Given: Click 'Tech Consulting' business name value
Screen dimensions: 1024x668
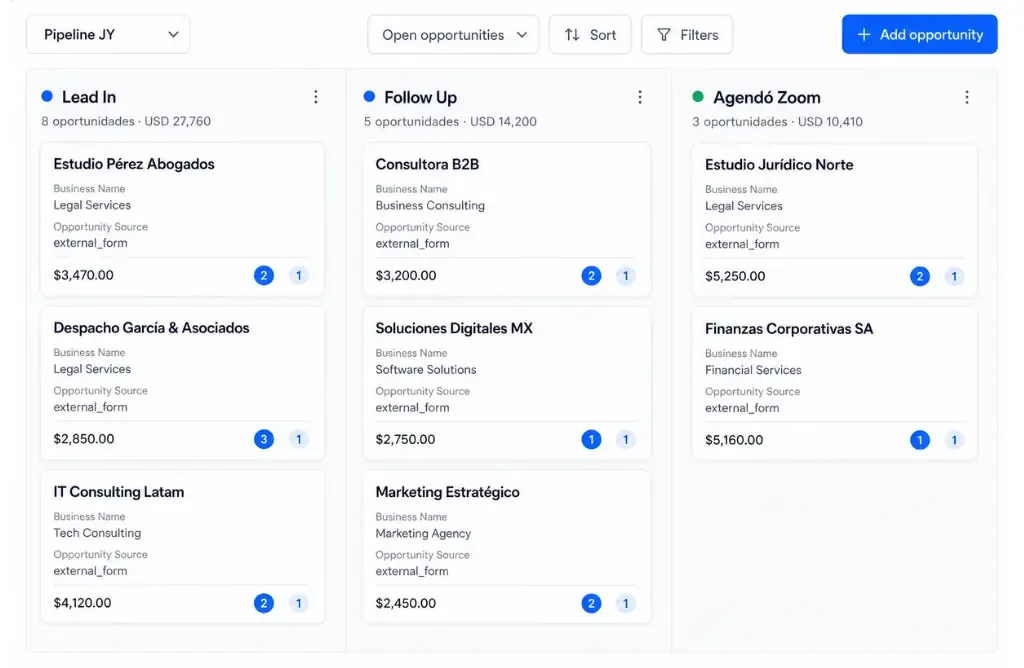Looking at the screenshot, I should 97,533.
